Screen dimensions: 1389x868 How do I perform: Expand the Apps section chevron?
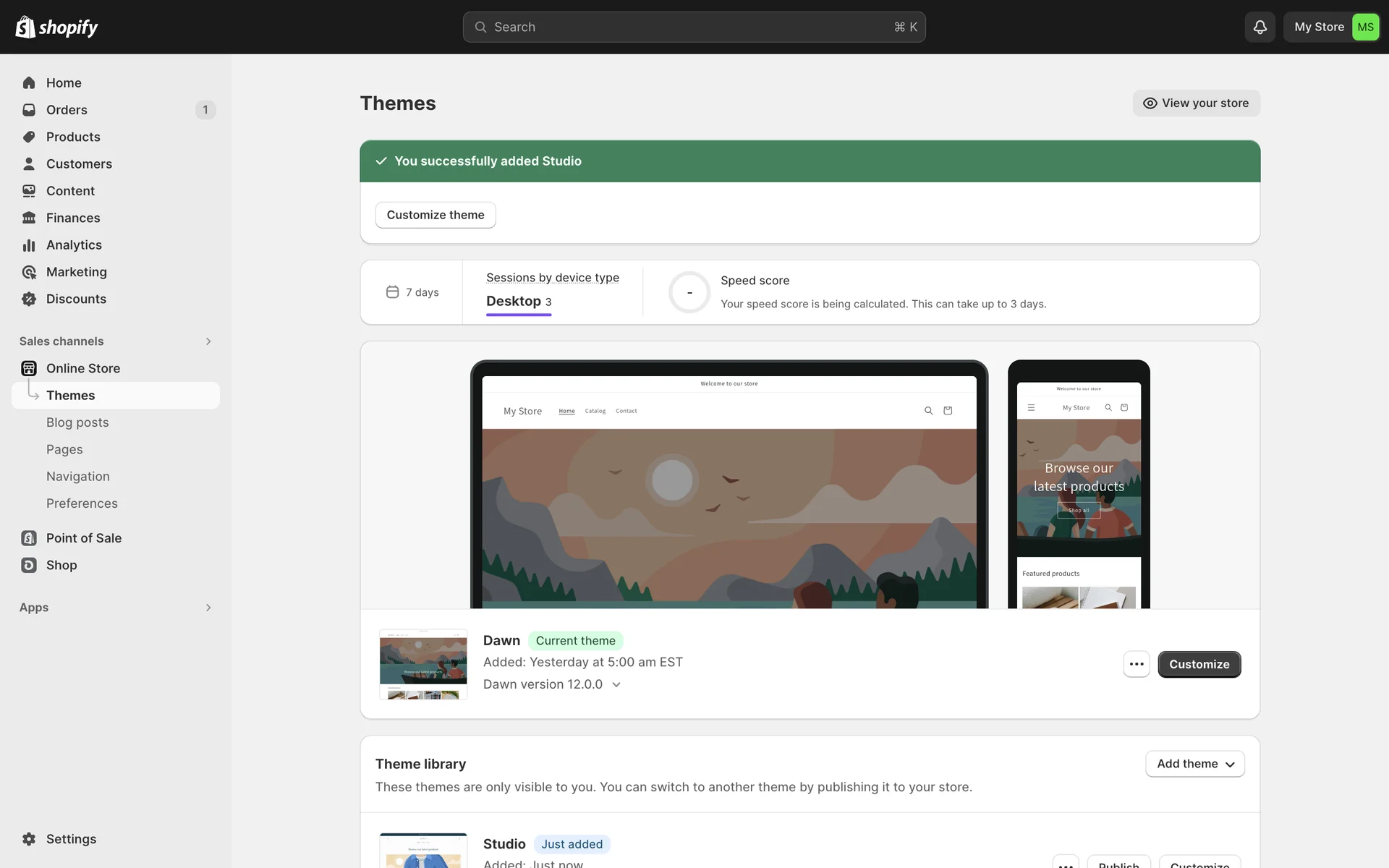point(208,608)
